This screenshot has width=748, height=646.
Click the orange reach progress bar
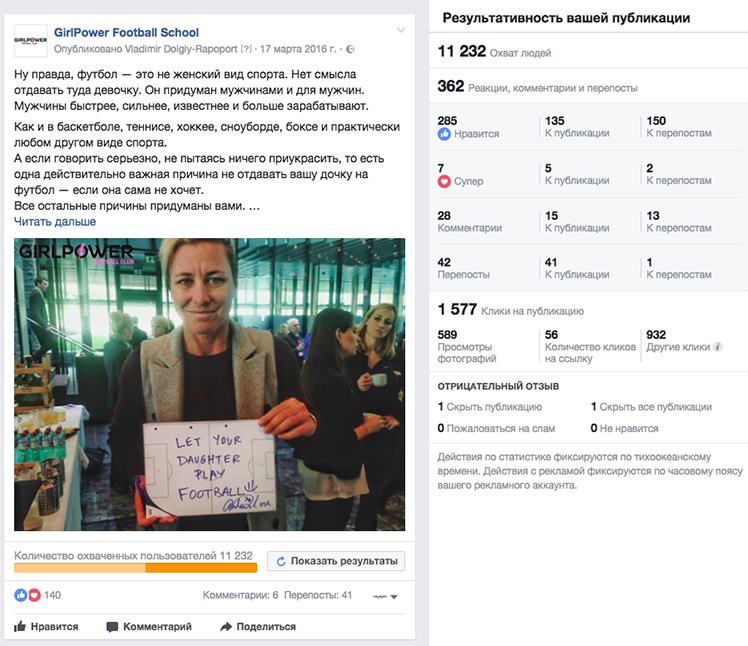[x=135, y=568]
